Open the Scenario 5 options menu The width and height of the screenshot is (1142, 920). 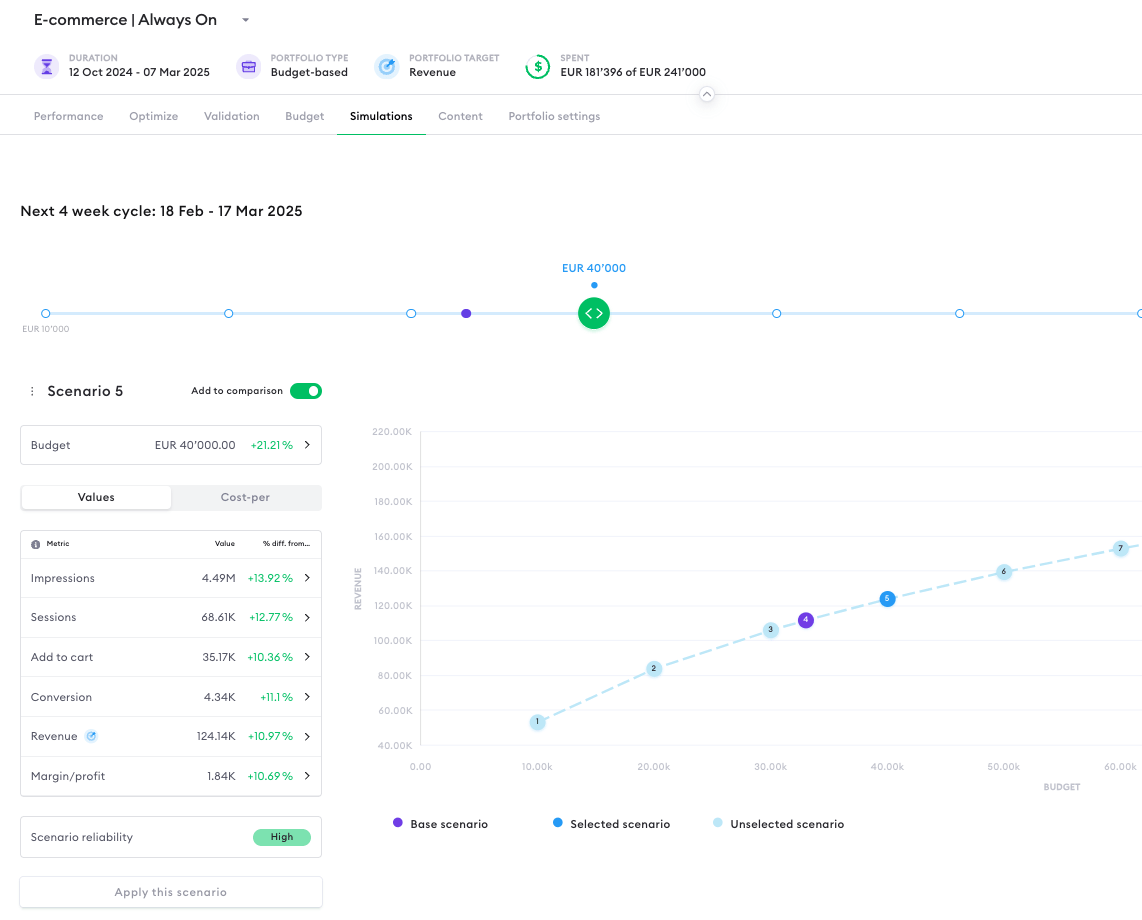click(32, 391)
